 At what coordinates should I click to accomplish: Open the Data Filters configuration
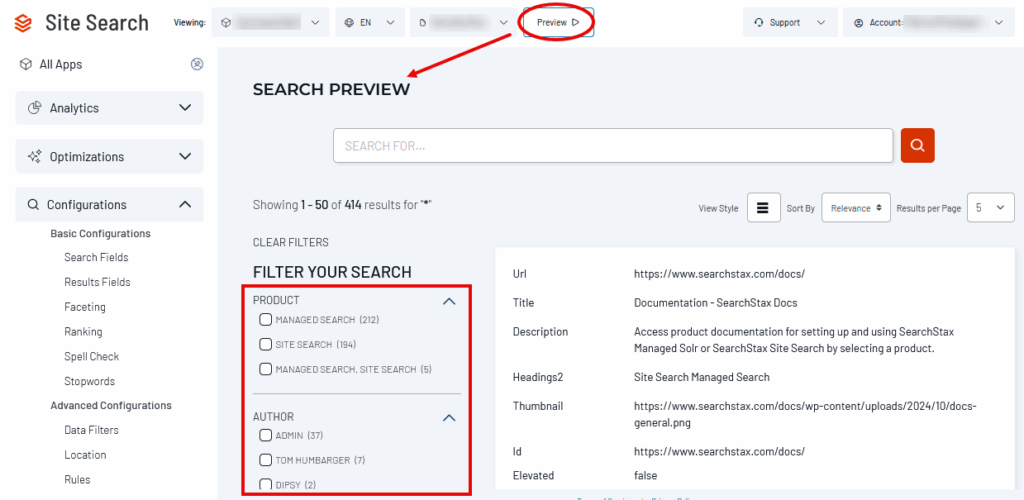point(91,430)
